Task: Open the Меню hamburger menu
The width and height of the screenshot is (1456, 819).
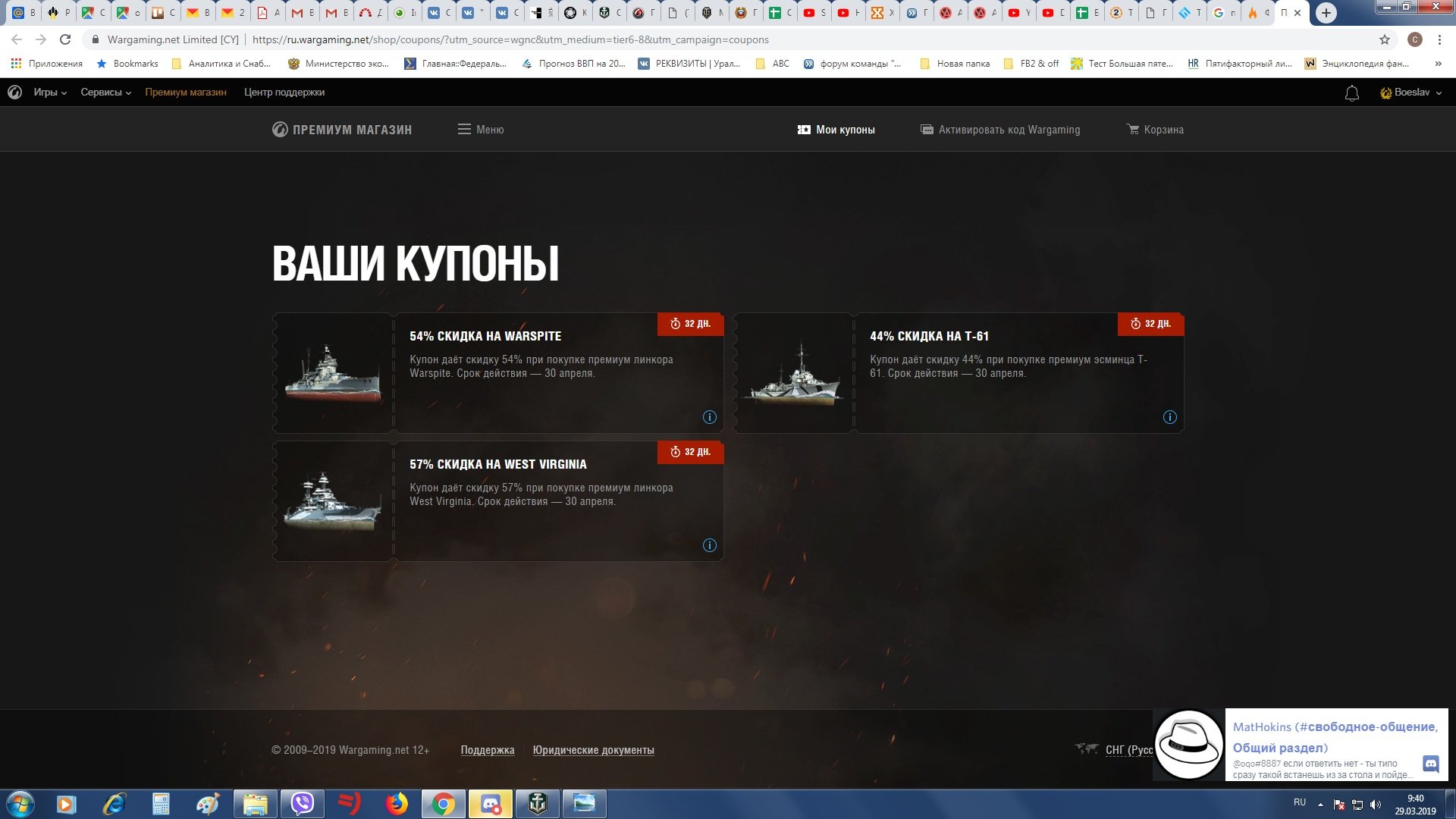Action: [481, 130]
